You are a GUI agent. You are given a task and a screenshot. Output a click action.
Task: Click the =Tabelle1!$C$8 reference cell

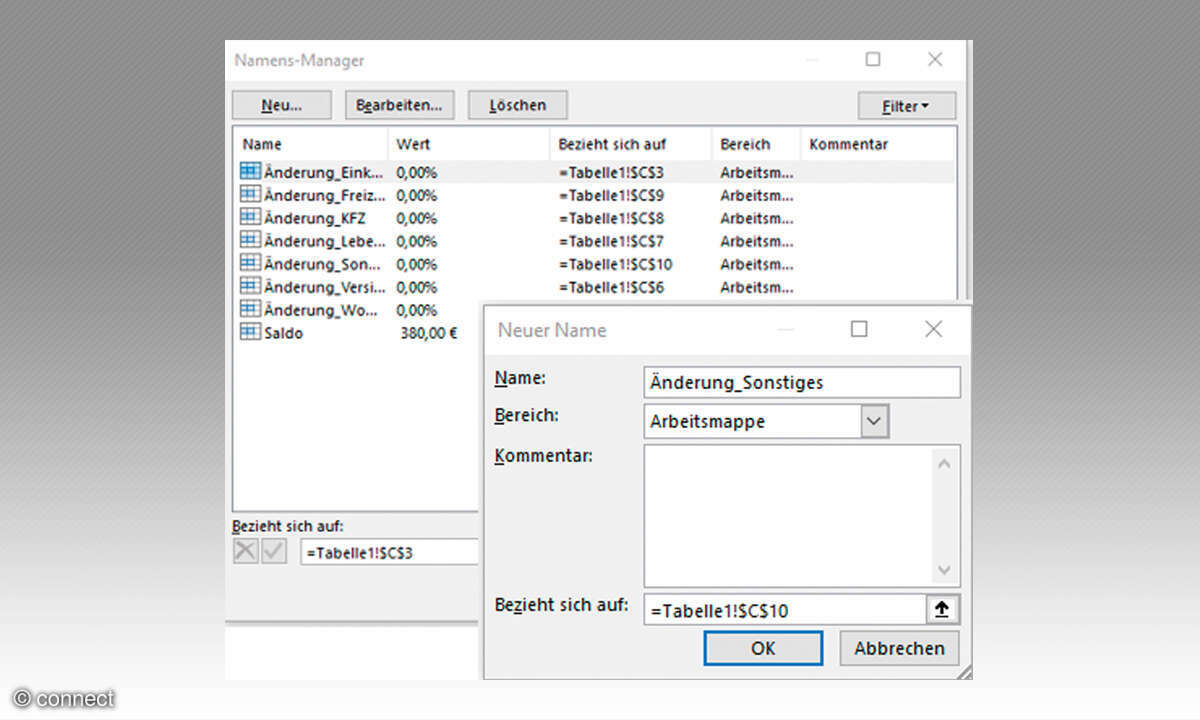[611, 218]
